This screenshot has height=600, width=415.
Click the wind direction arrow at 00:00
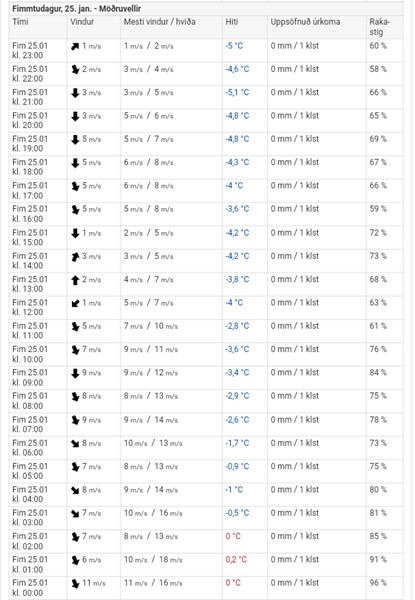point(75,584)
